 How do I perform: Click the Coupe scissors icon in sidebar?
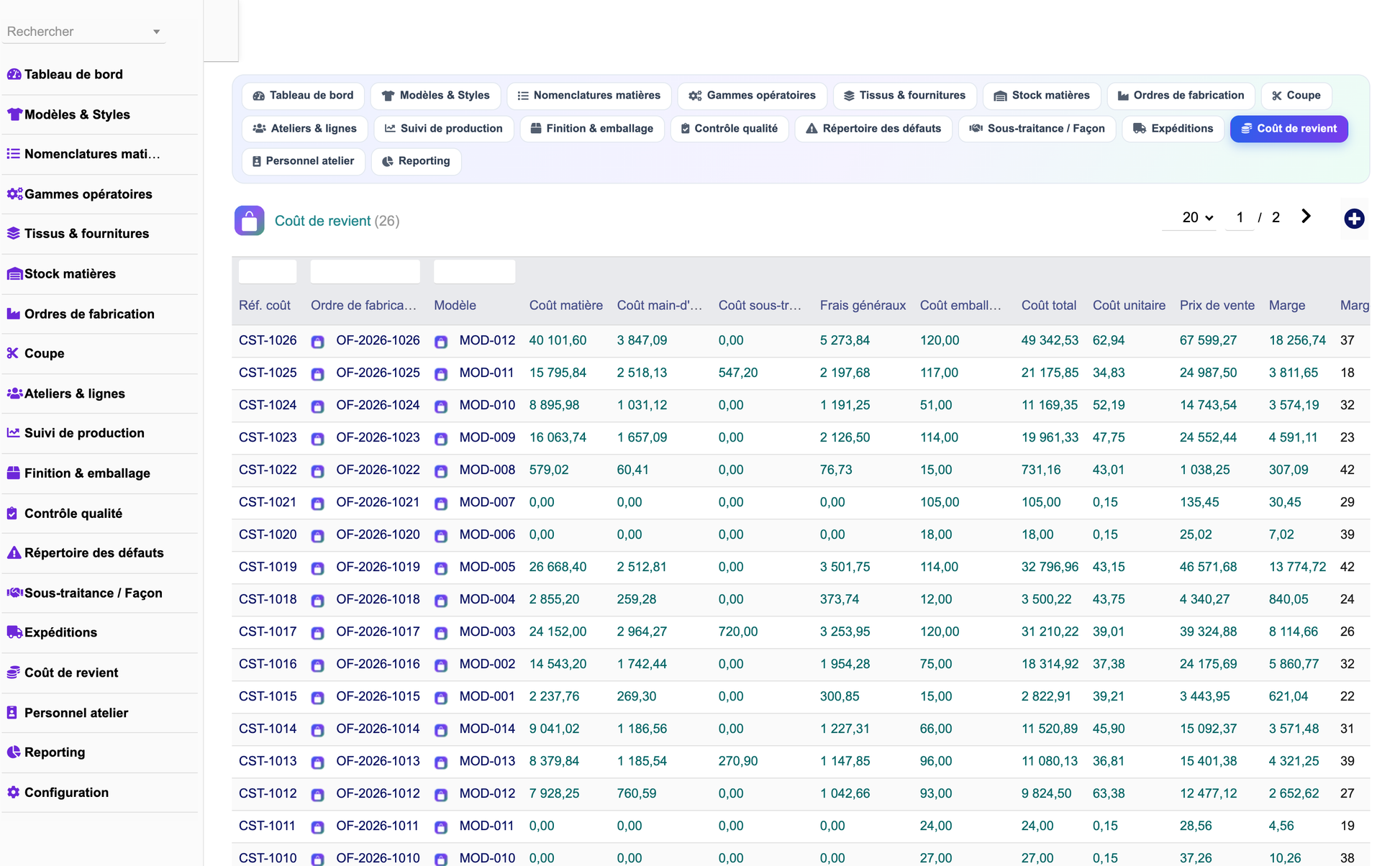click(14, 353)
